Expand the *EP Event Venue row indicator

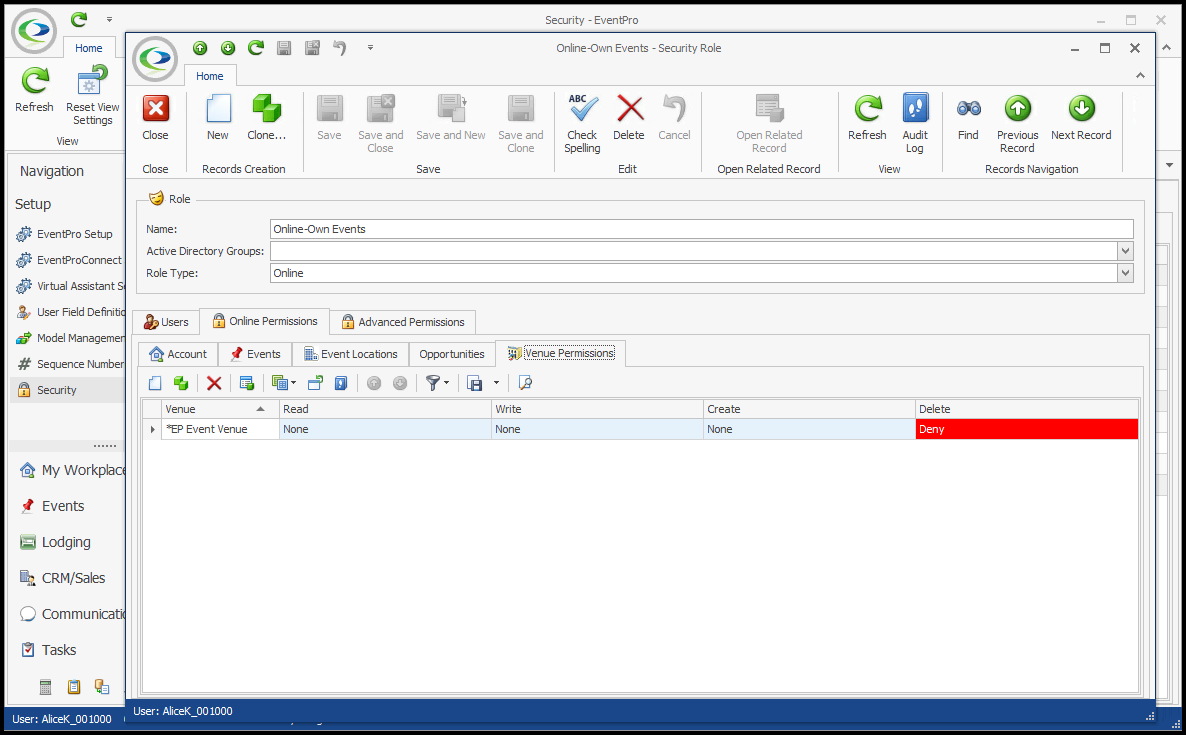coord(152,430)
